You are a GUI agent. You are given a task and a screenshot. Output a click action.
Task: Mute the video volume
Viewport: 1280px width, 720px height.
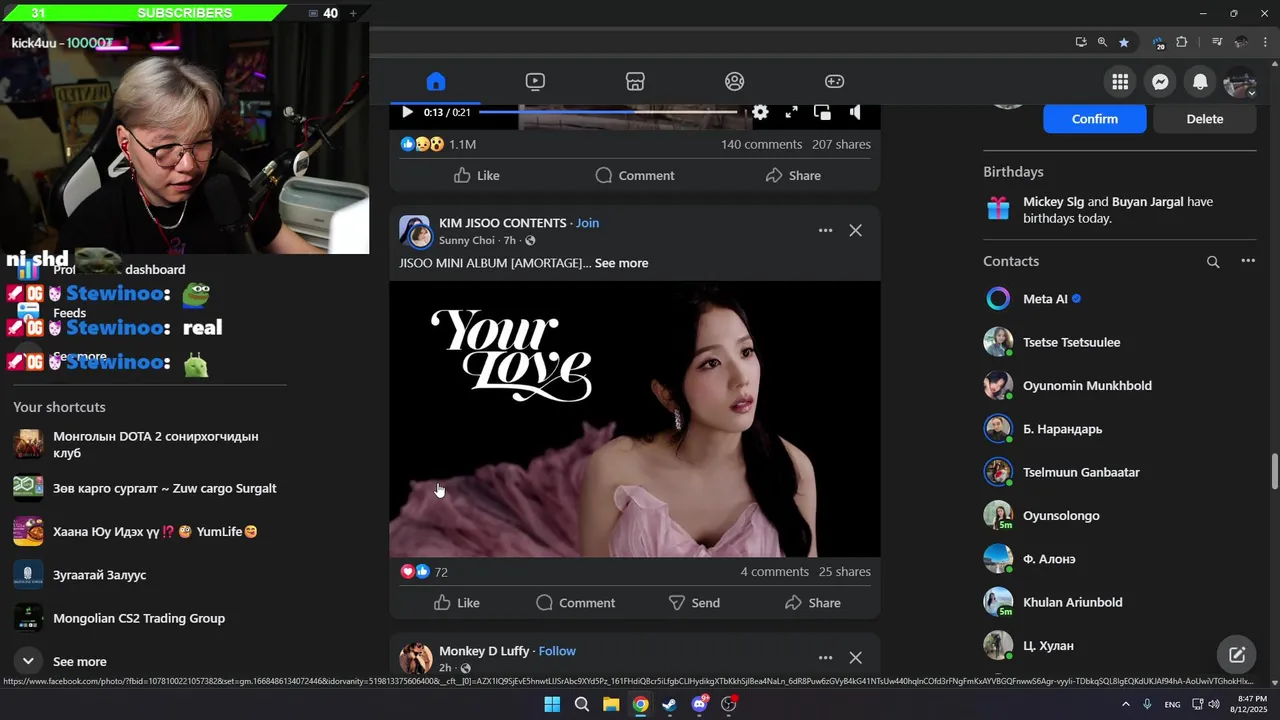855,112
